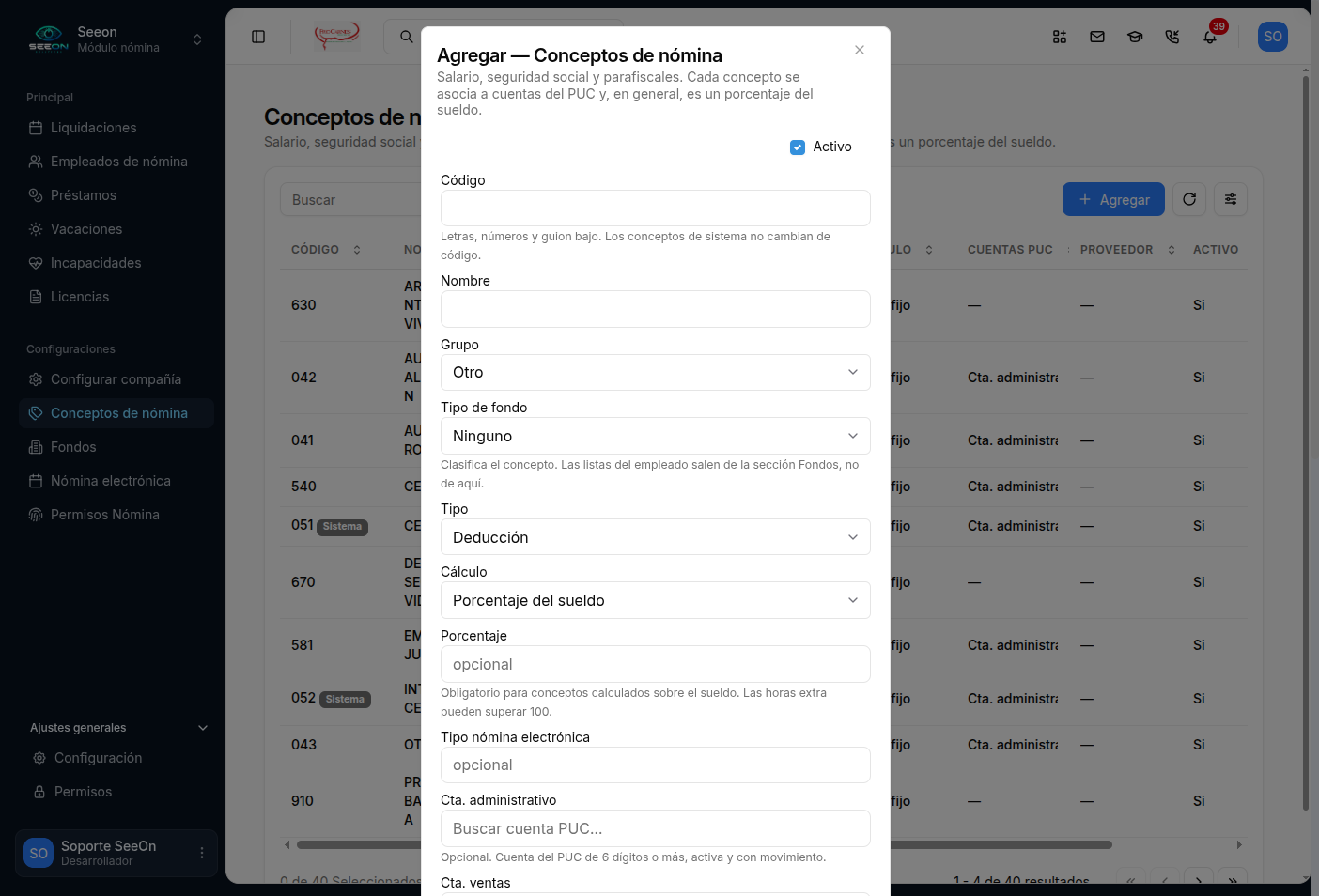Uncheck the Activo checkbox

[x=798, y=147]
